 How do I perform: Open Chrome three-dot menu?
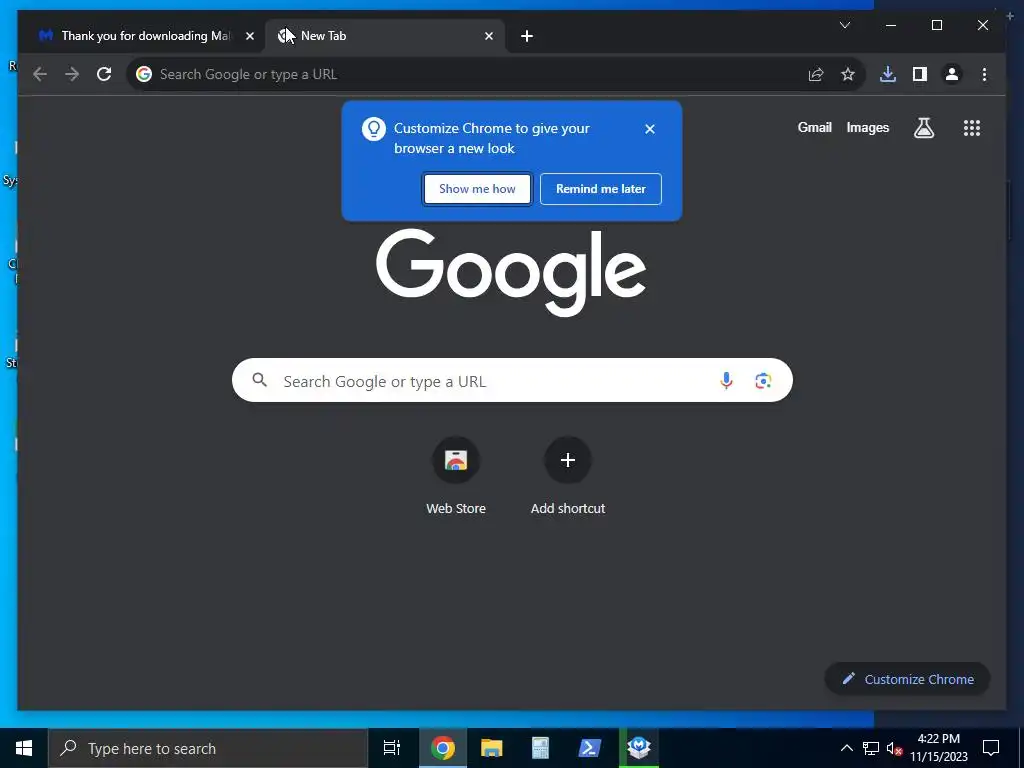pos(984,74)
